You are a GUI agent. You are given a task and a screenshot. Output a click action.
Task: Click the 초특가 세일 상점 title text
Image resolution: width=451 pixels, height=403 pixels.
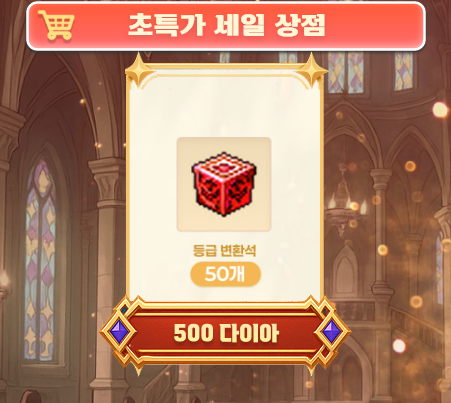227,26
